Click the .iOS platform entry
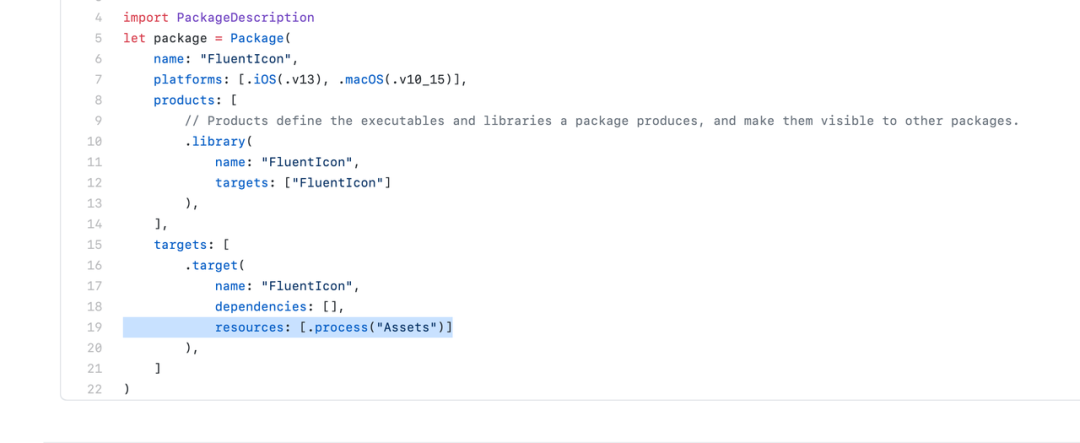Image resolution: width=1080 pixels, height=443 pixels. click(280, 80)
